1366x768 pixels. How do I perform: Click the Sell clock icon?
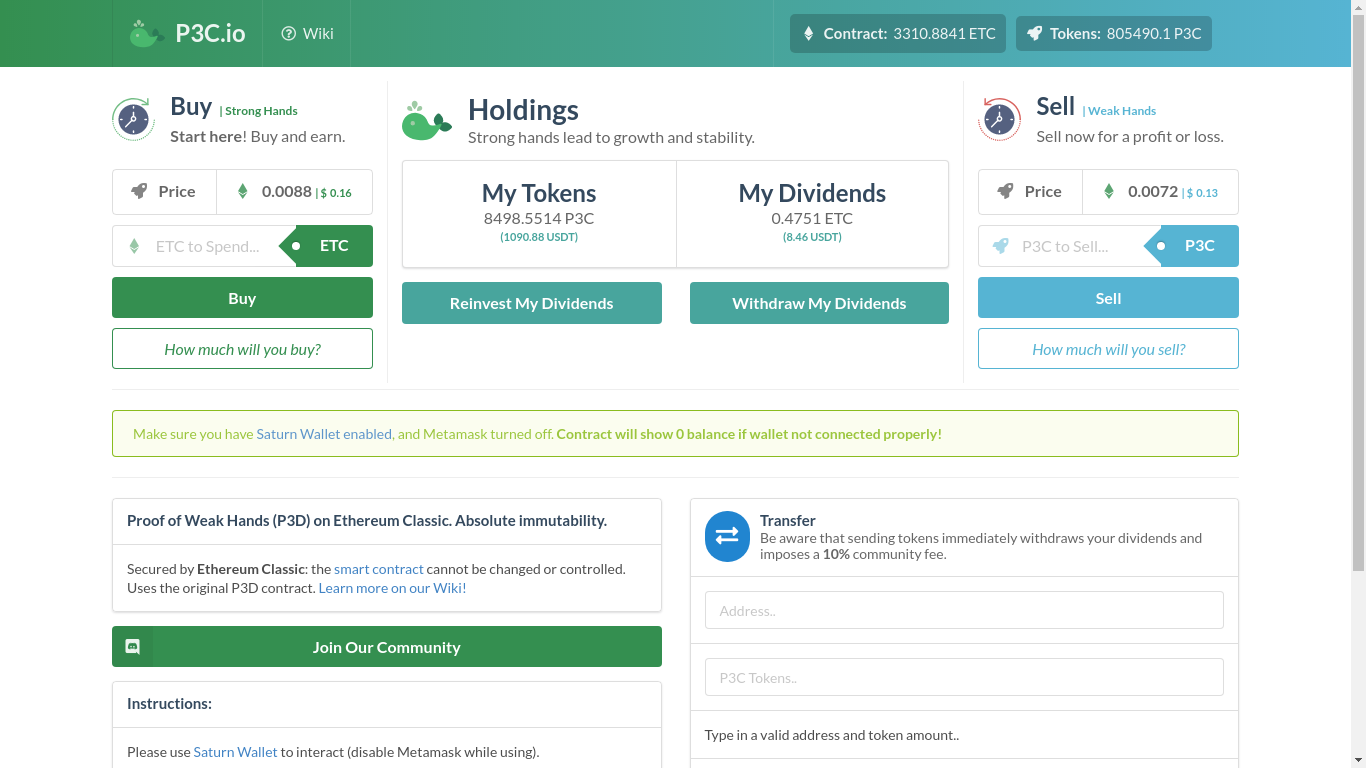coord(999,119)
